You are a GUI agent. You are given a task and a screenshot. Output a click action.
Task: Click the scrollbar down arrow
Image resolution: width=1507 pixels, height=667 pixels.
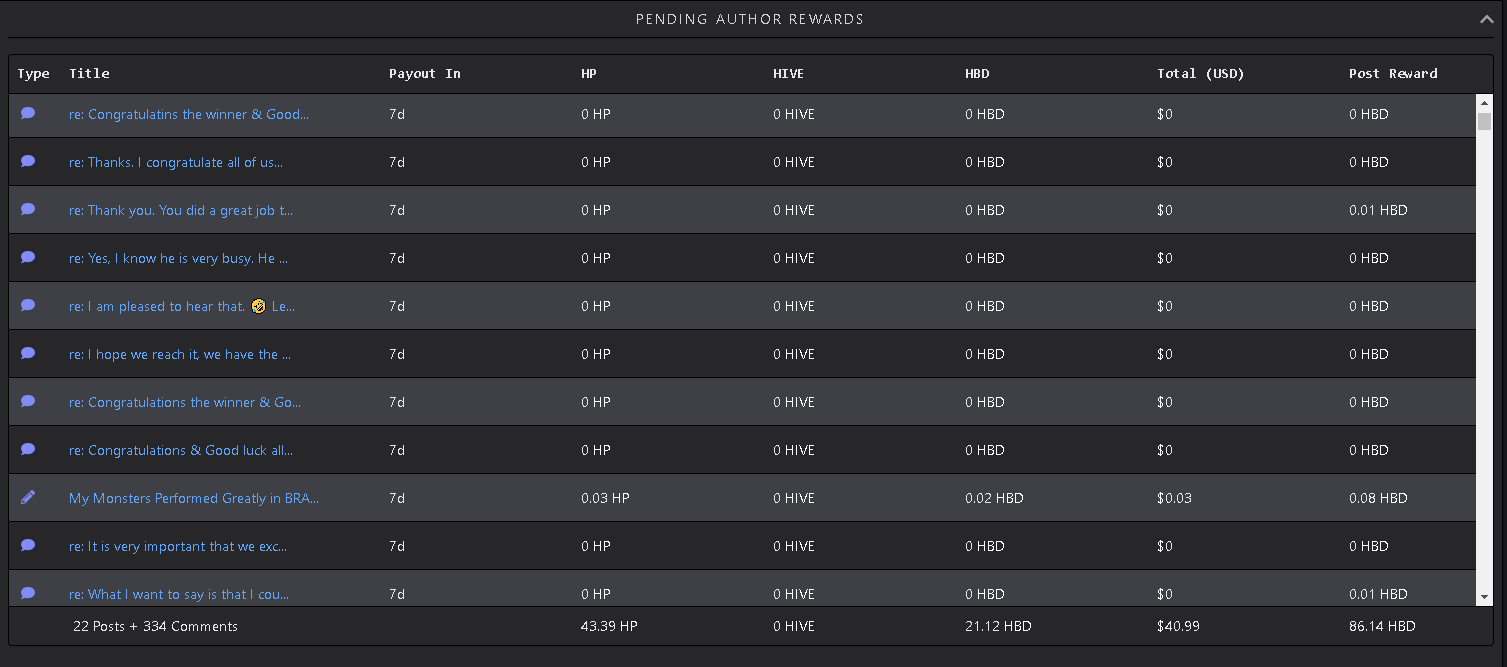[1484, 597]
